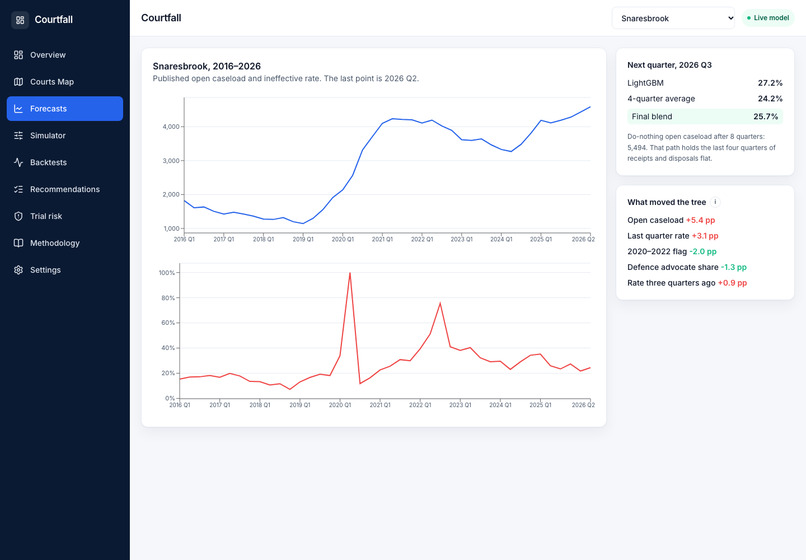806x560 pixels.
Task: Click the Last quarter rate +3.1 pp row
Action: click(x=673, y=236)
